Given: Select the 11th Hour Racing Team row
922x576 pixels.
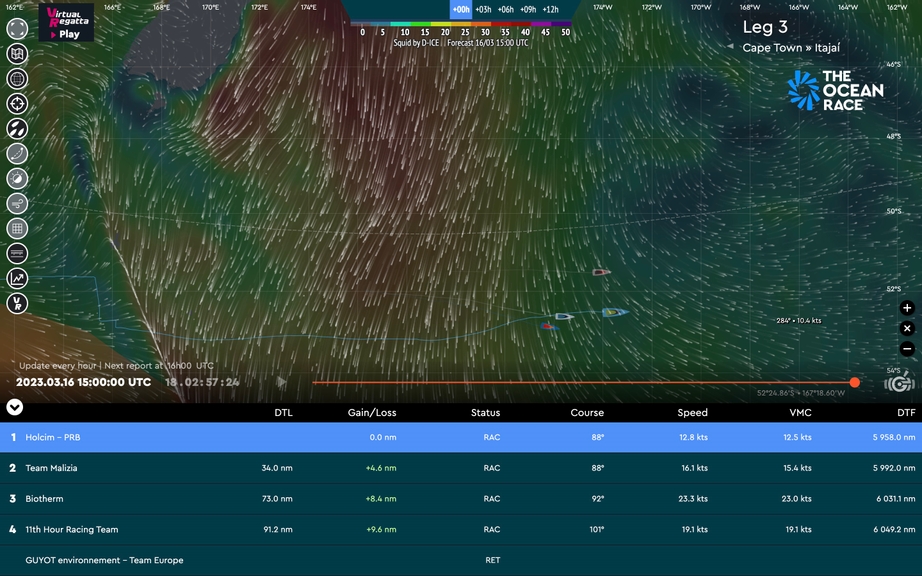Looking at the screenshot, I should coord(461,529).
